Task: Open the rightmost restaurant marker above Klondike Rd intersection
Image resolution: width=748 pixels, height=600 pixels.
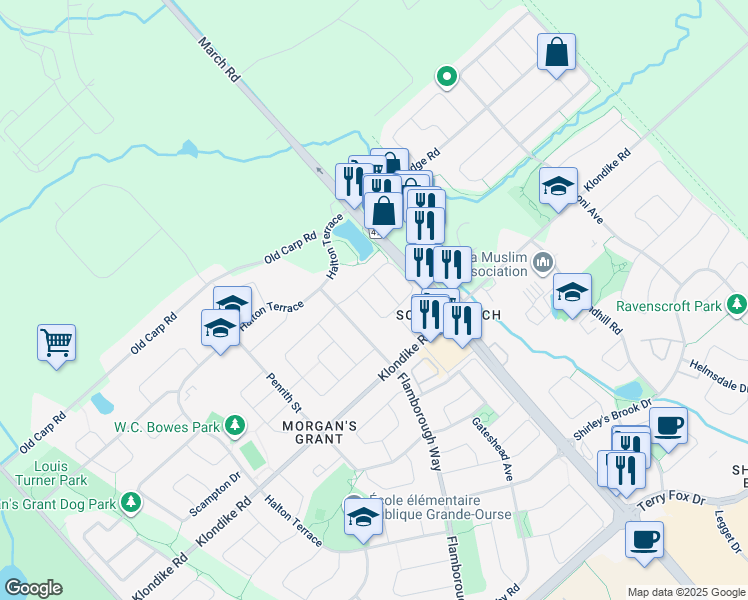Action: tap(462, 323)
